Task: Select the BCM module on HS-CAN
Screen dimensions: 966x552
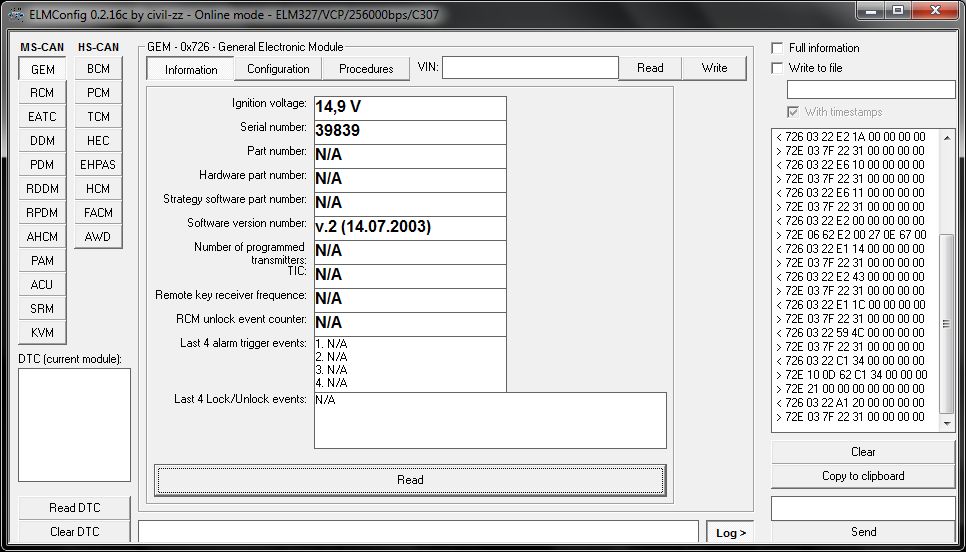Action: (x=98, y=69)
